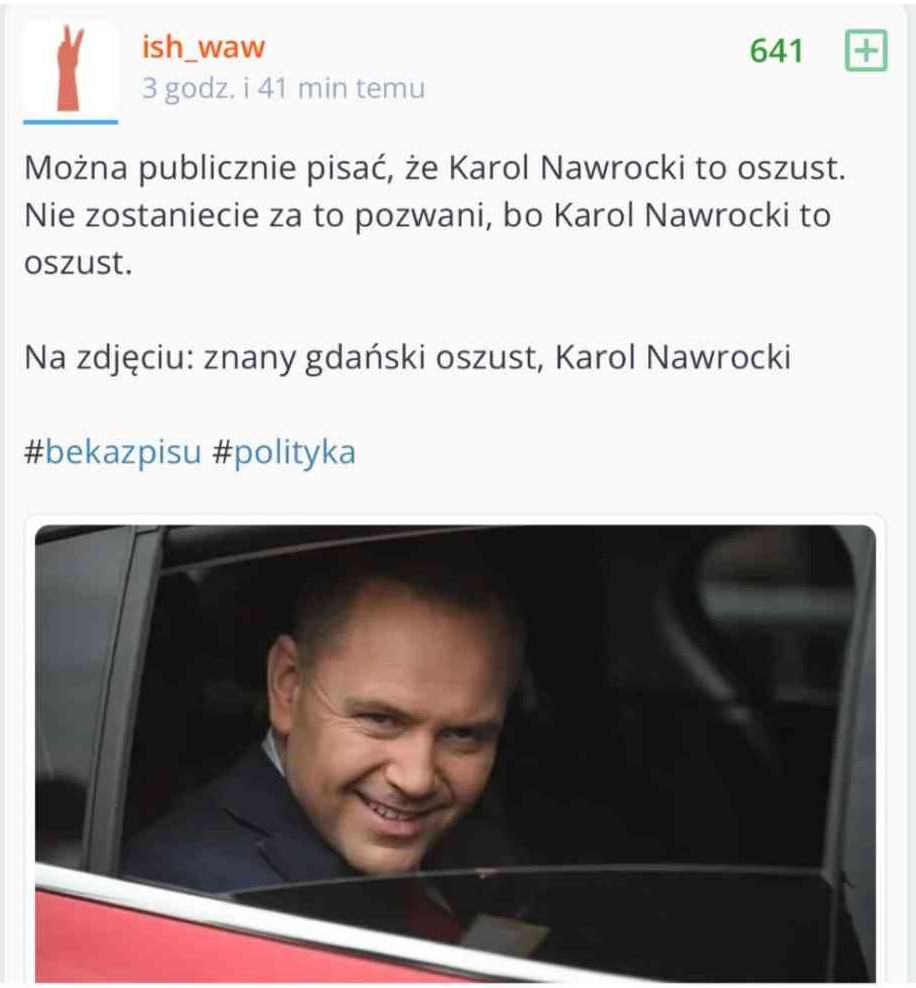Click the hash symbol before bekazpisu
This screenshot has height=988, width=916.
[x=34, y=452]
